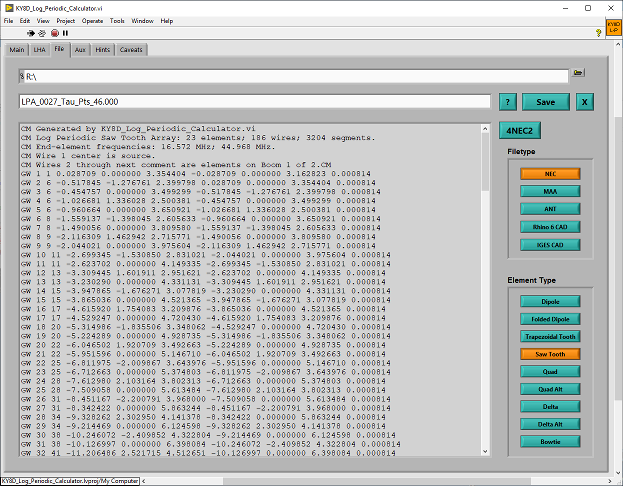Click the Run arrow toolbar icon
This screenshot has width=623, height=486.
pyautogui.click(x=31, y=33)
